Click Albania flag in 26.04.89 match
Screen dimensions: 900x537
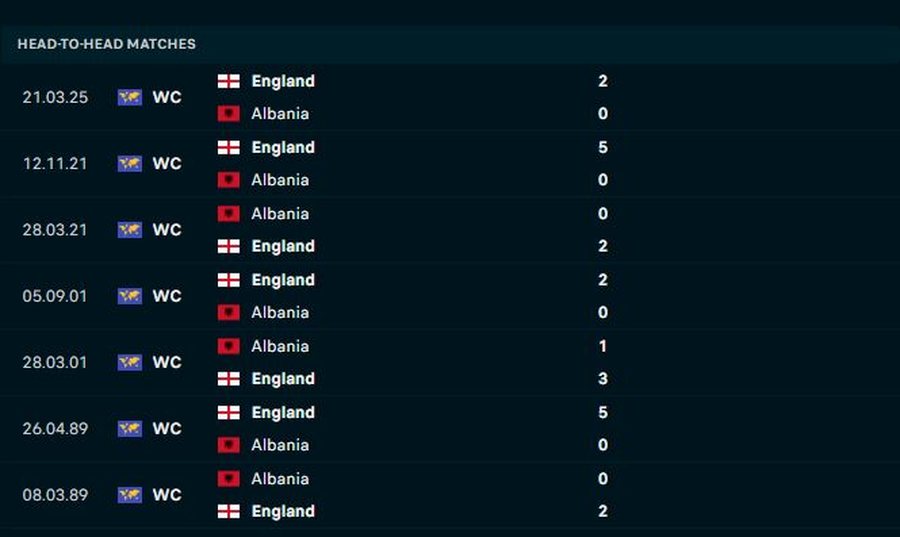[x=229, y=445]
